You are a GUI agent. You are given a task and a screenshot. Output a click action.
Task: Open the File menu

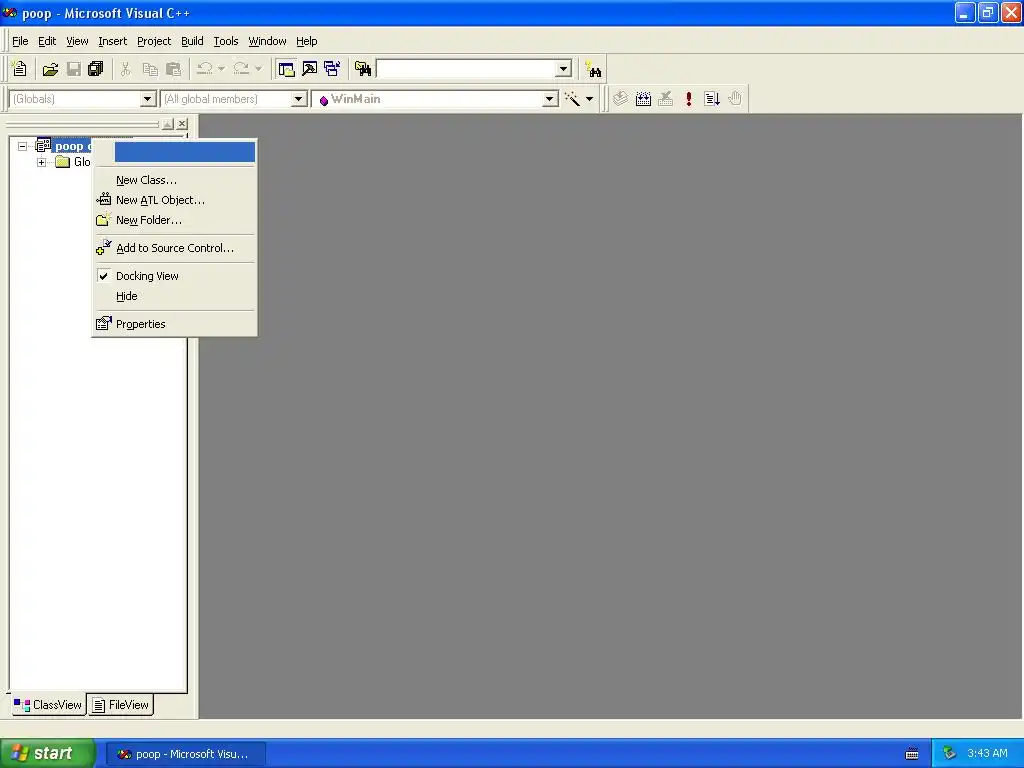tap(20, 41)
